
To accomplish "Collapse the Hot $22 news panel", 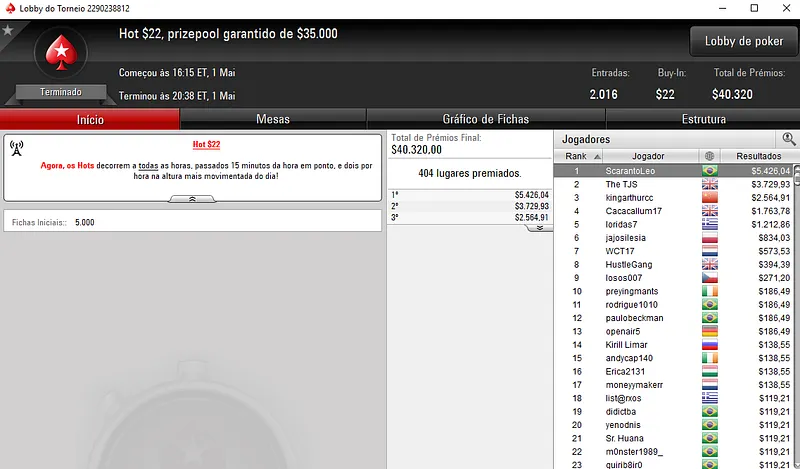I will (x=192, y=199).
